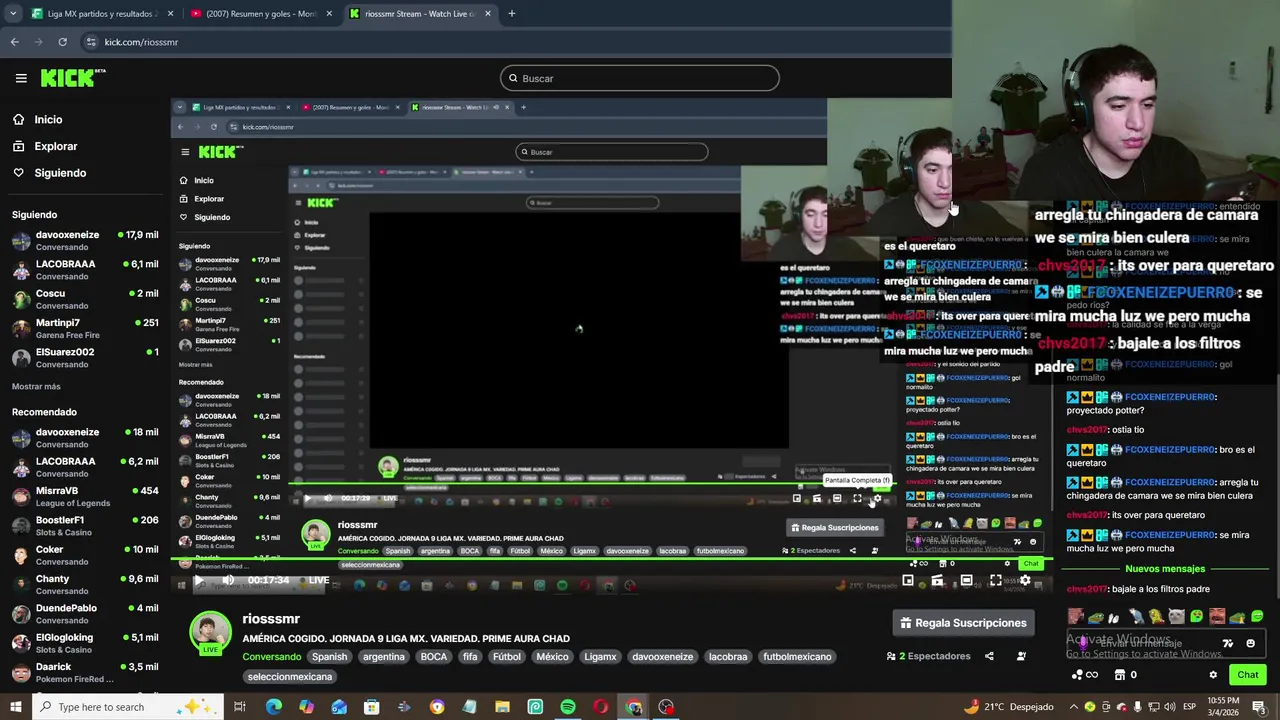Open Martinpi7 Garena Free Fire channel
The image size is (1280, 720).
coord(85,329)
